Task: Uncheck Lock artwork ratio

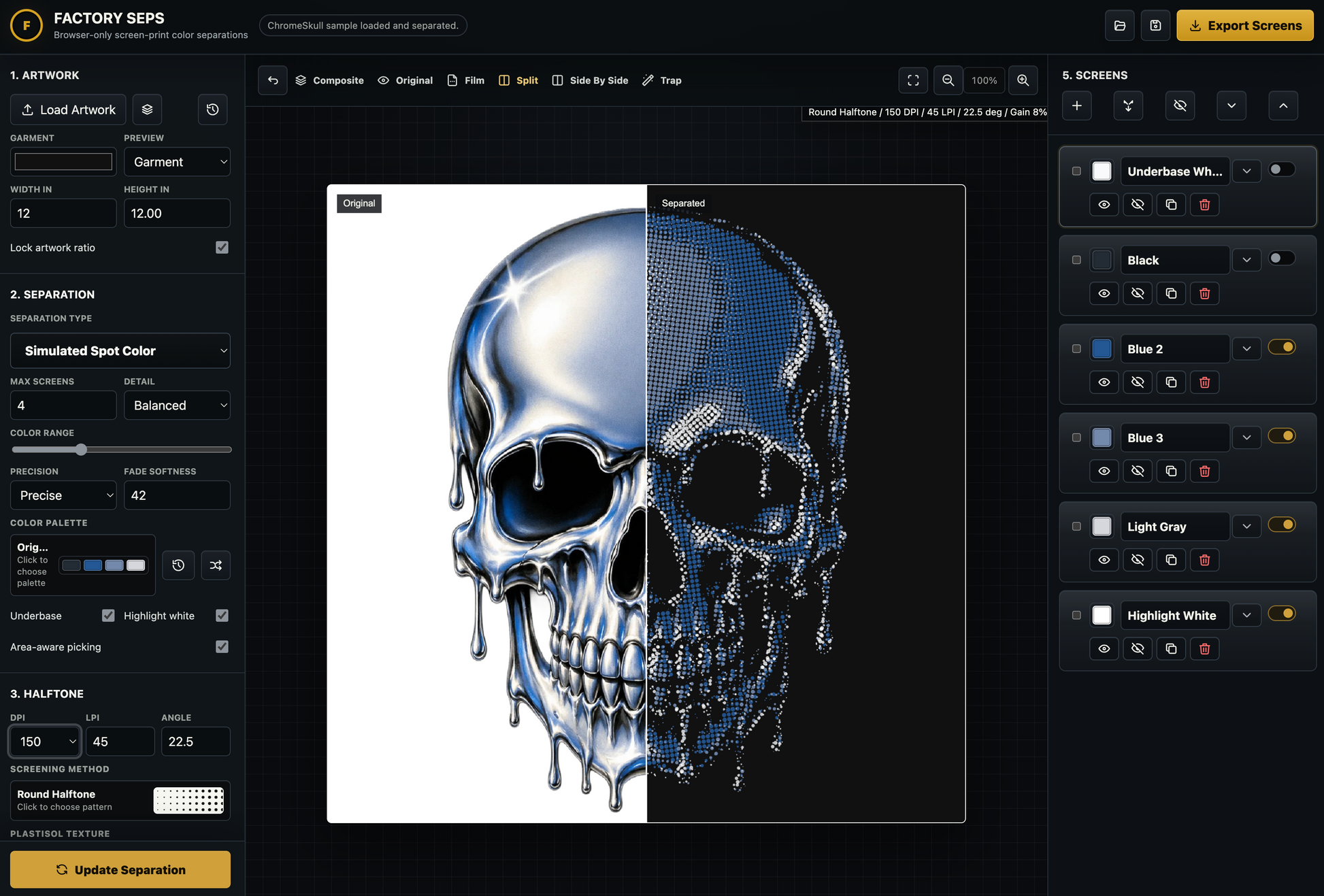Action: click(222, 248)
